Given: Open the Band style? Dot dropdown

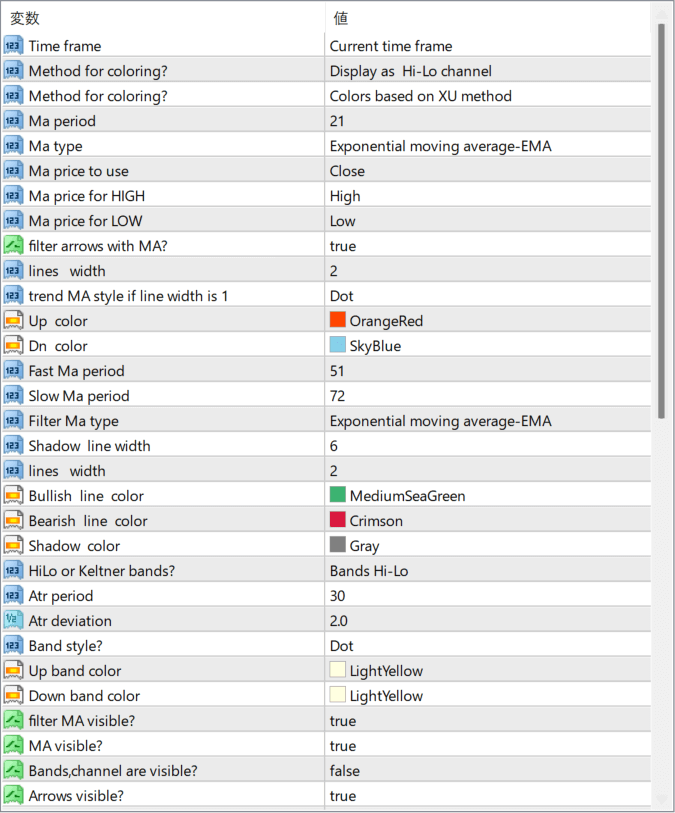Looking at the screenshot, I should [342, 646].
